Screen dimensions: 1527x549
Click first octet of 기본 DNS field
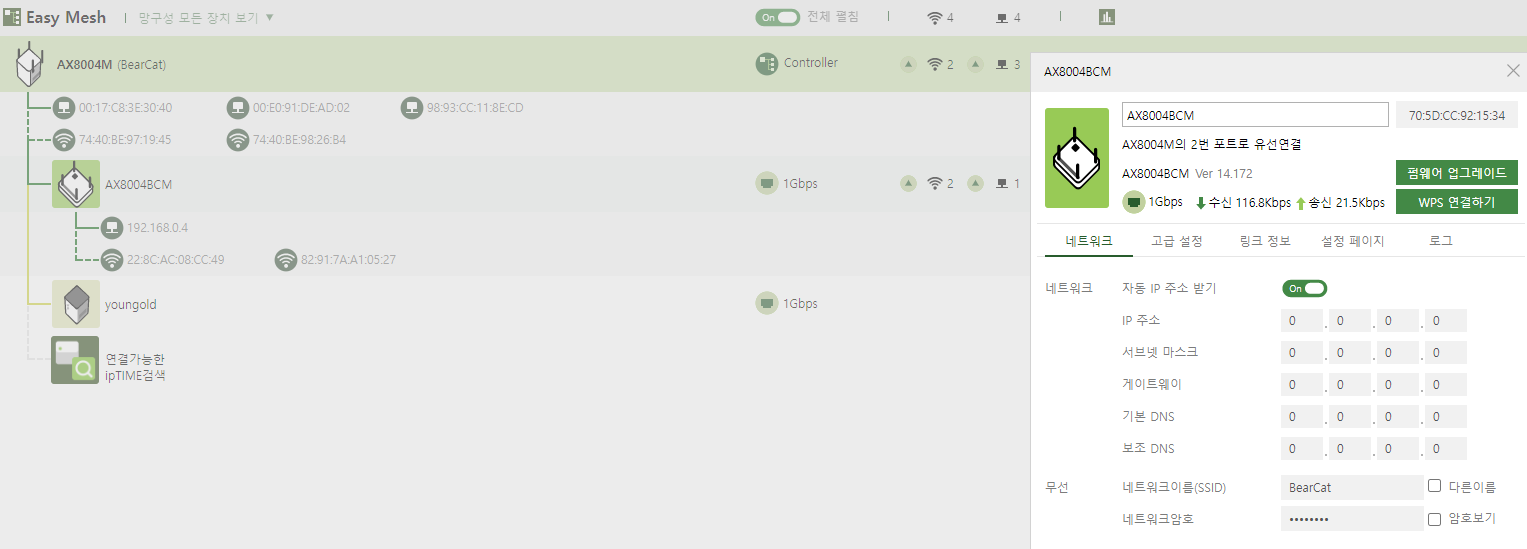pyautogui.click(x=1302, y=417)
